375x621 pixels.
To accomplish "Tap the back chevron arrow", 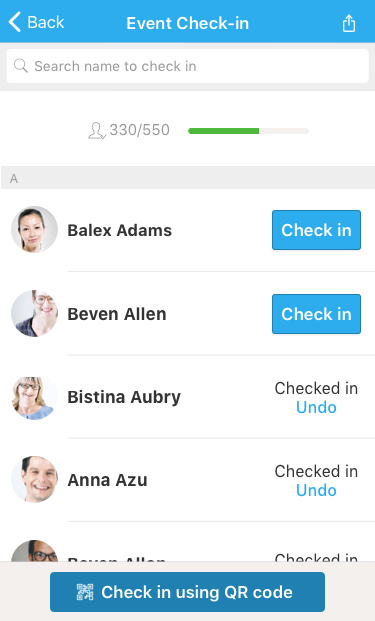I will [x=15, y=22].
